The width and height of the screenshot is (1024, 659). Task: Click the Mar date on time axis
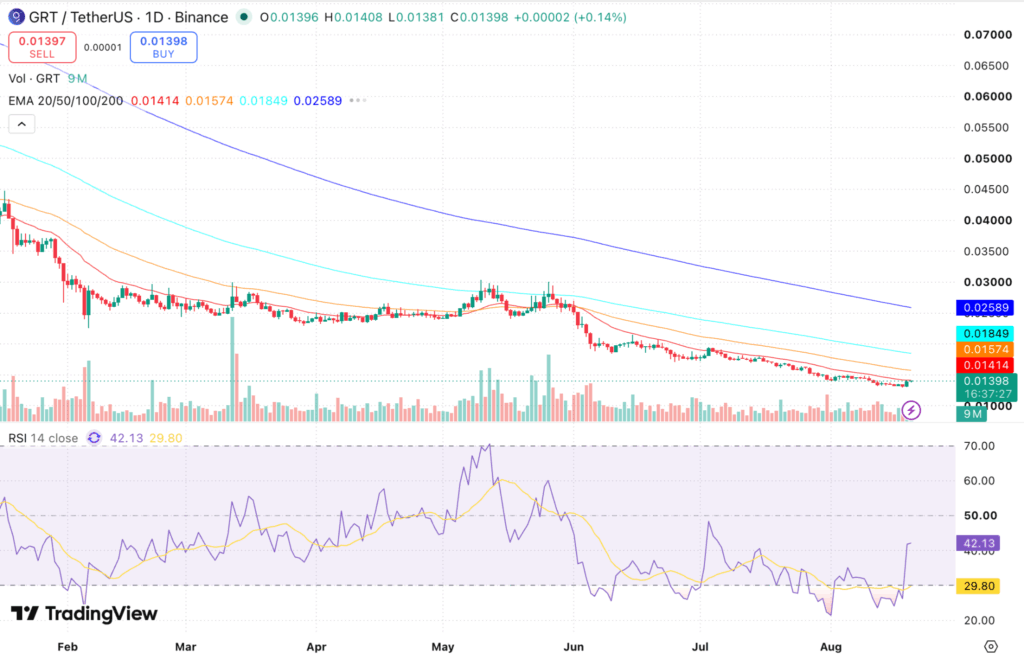[185, 647]
